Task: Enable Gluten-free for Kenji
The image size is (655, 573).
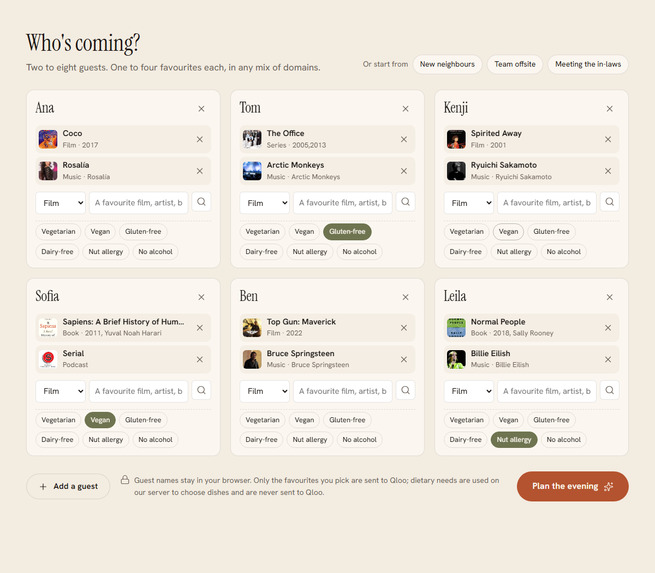Action: pyautogui.click(x=551, y=231)
